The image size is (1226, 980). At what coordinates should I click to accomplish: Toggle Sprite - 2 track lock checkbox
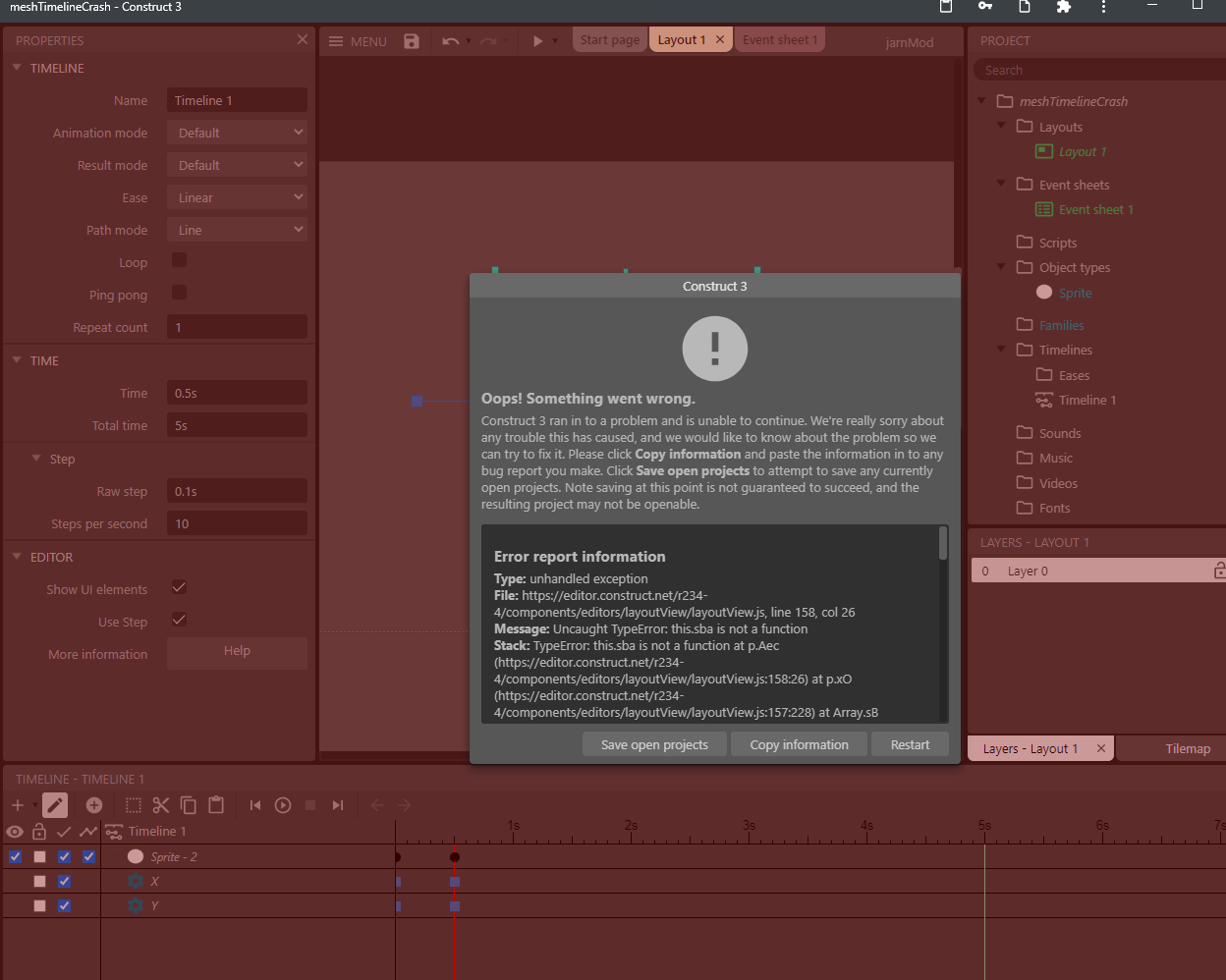pos(39,856)
